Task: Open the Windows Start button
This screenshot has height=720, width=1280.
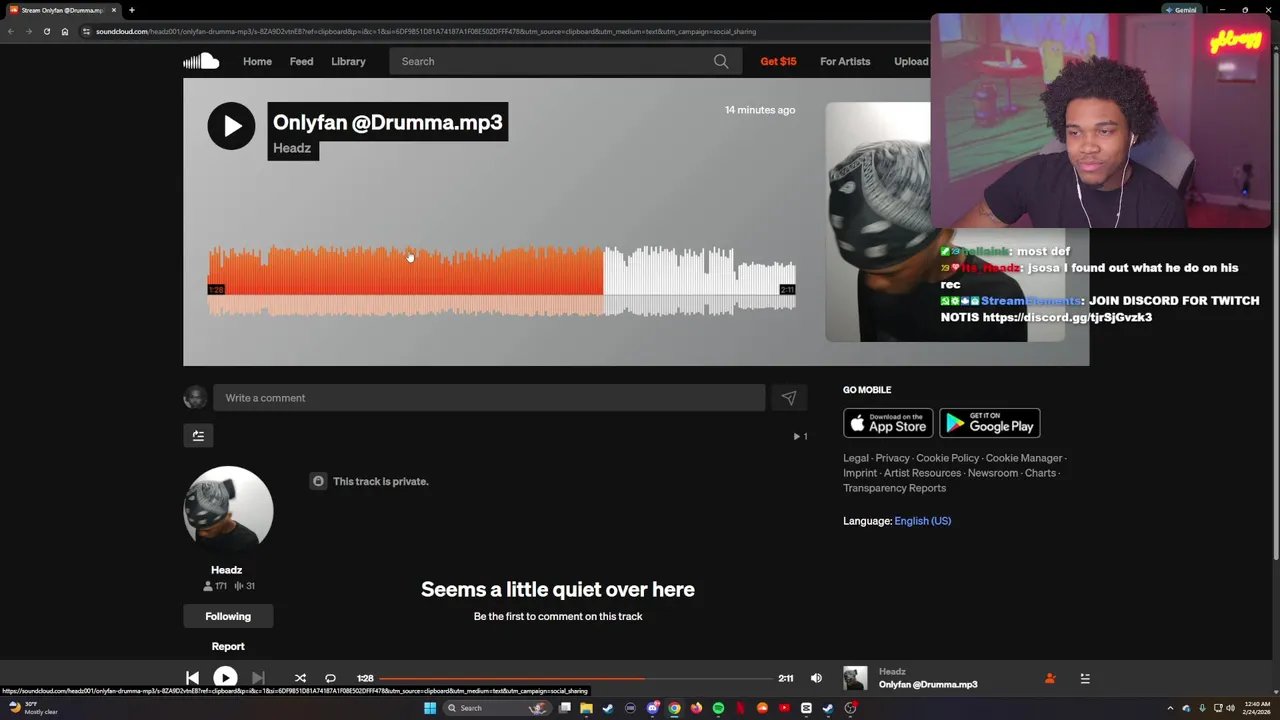Action: coord(430,708)
